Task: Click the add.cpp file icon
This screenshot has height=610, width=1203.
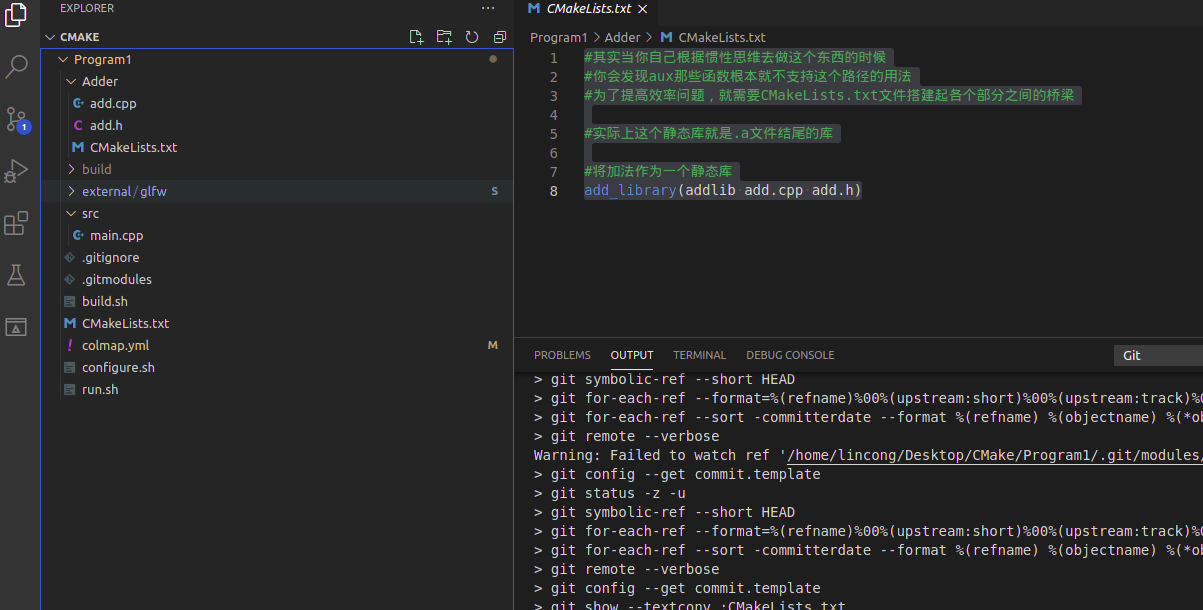Action: [x=78, y=103]
